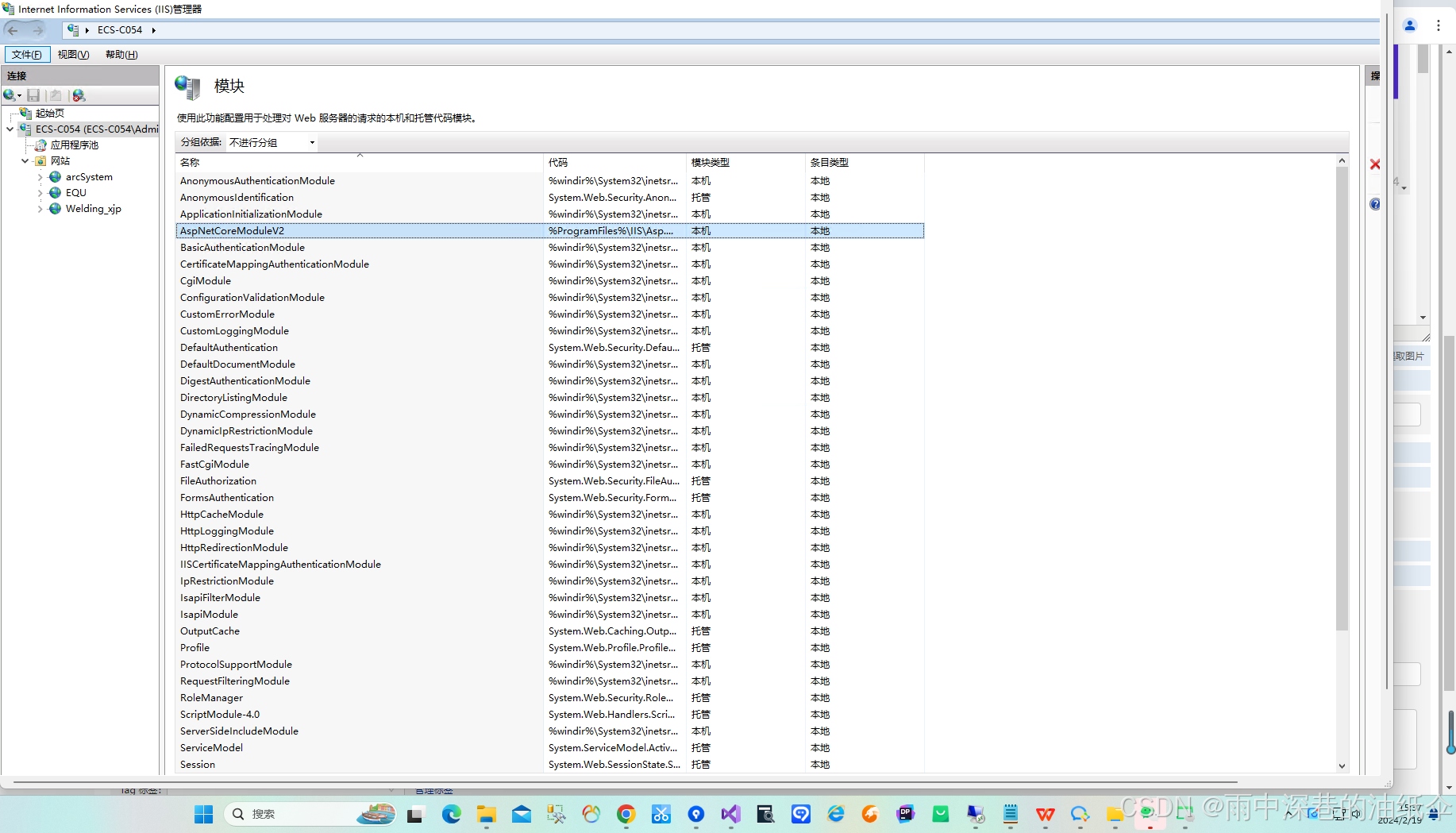Click the ECS-C054 server node icon
Screen dimensions: 1456x833
click(x=25, y=129)
